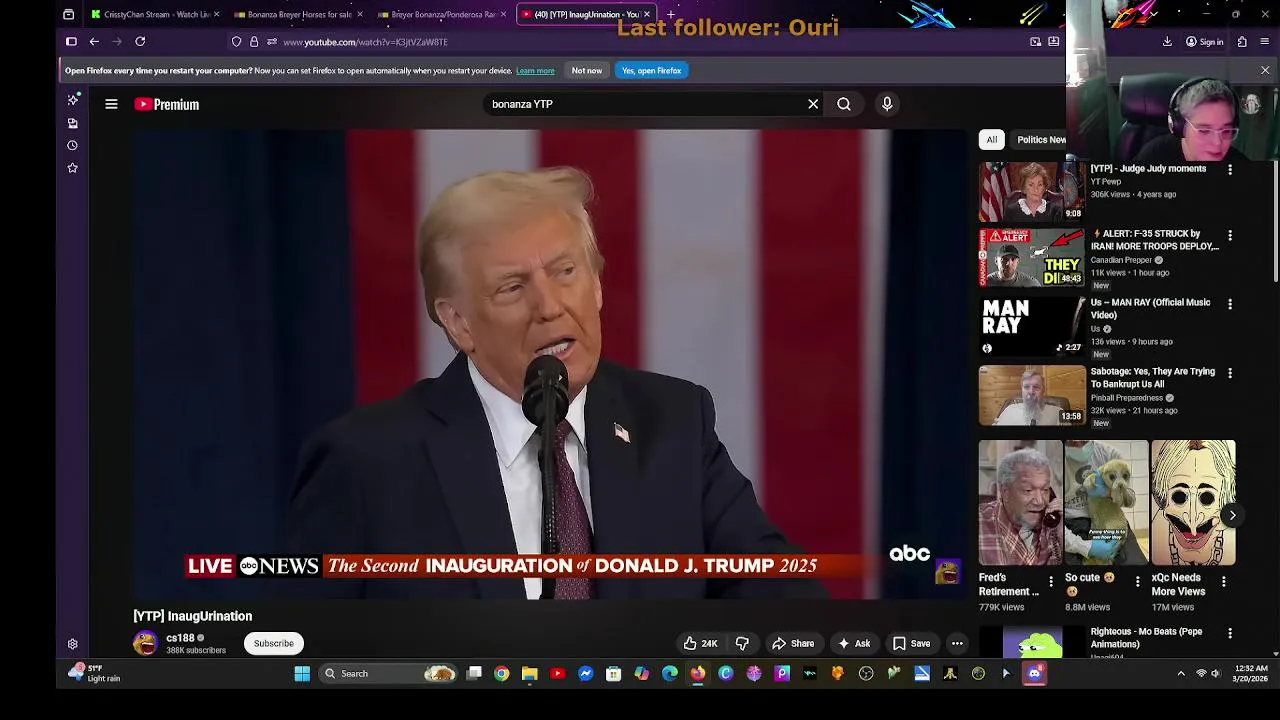This screenshot has width=1280, height=720.
Task: Toggle Firefox sidebar button
Action: pos(71,42)
